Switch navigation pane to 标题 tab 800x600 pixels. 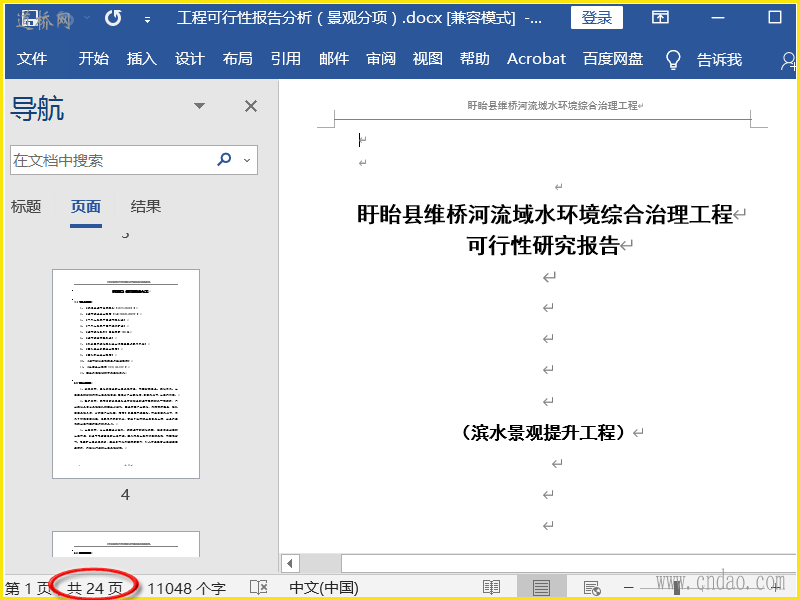[26, 207]
